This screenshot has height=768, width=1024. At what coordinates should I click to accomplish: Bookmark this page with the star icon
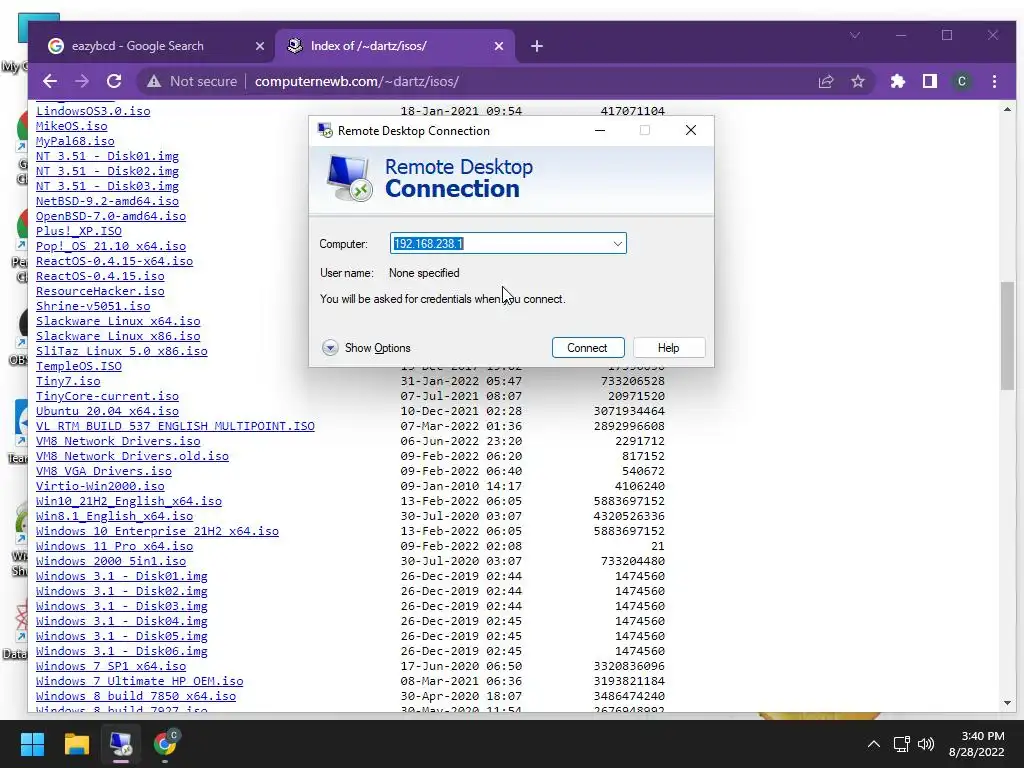point(857,81)
